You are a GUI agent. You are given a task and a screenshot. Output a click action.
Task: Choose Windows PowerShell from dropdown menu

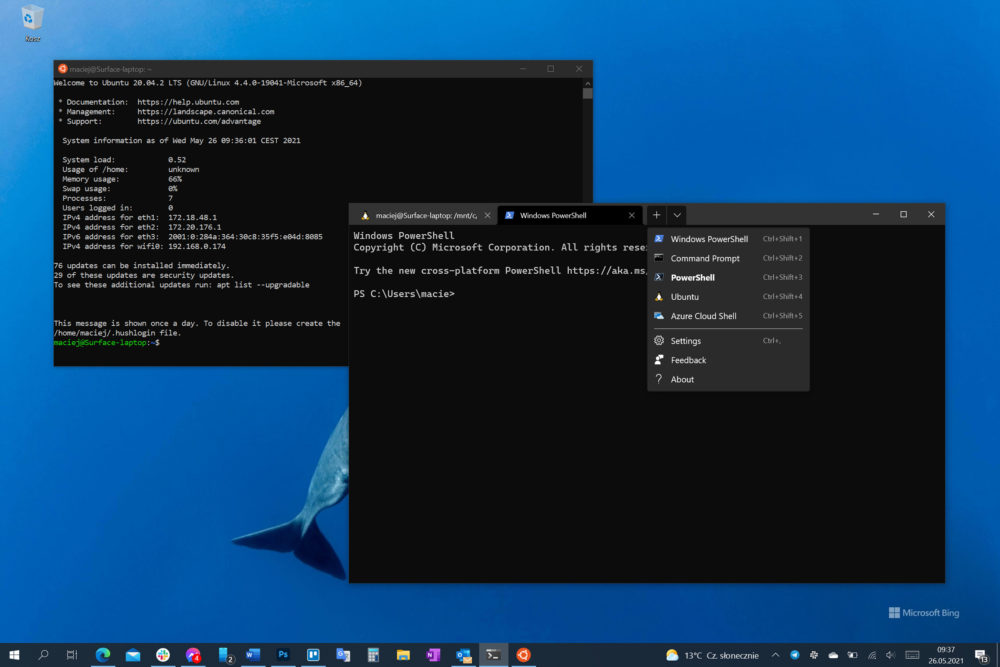[728, 239]
